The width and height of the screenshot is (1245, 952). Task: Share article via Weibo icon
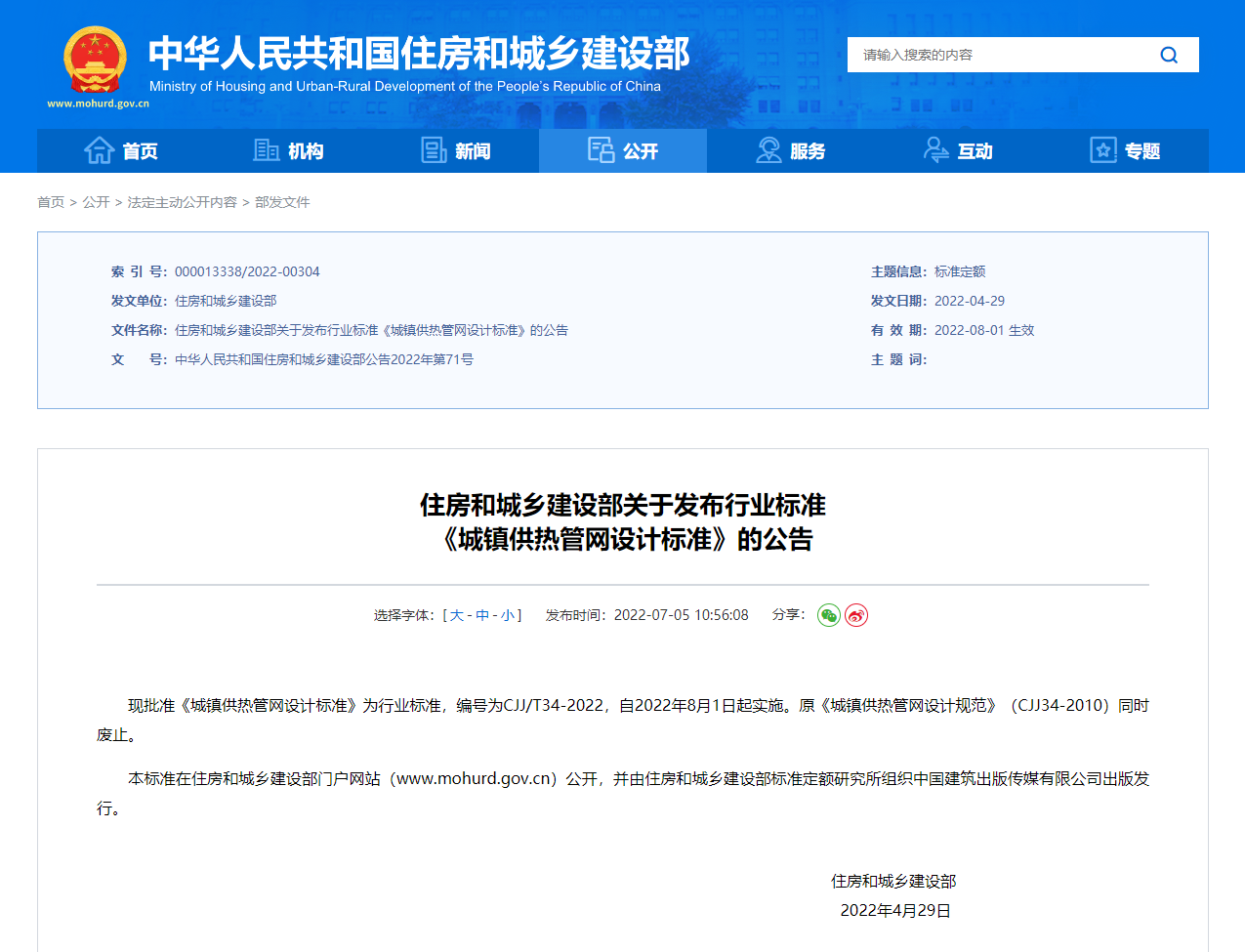pos(856,615)
